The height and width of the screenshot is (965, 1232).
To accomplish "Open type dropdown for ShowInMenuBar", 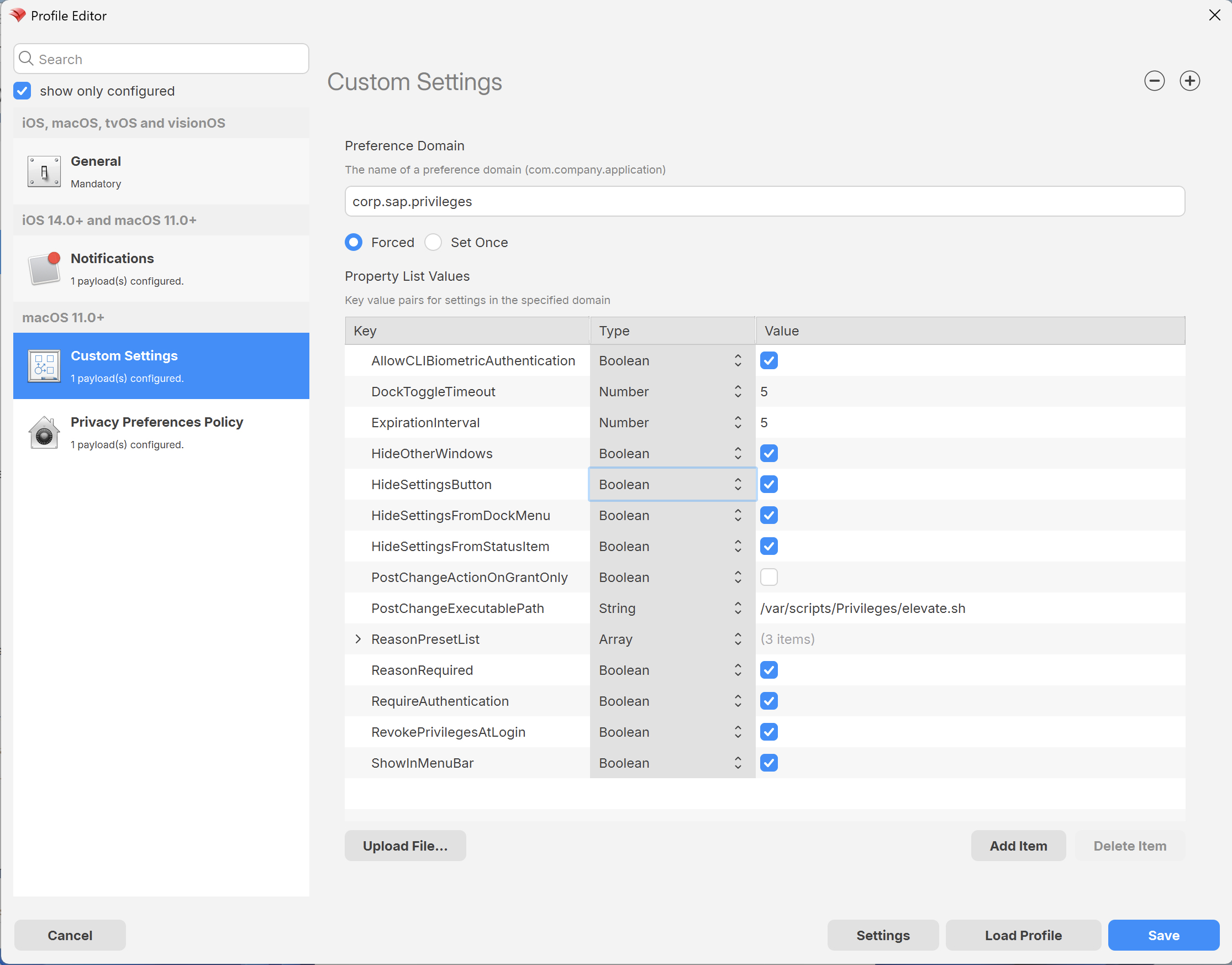I will point(672,763).
